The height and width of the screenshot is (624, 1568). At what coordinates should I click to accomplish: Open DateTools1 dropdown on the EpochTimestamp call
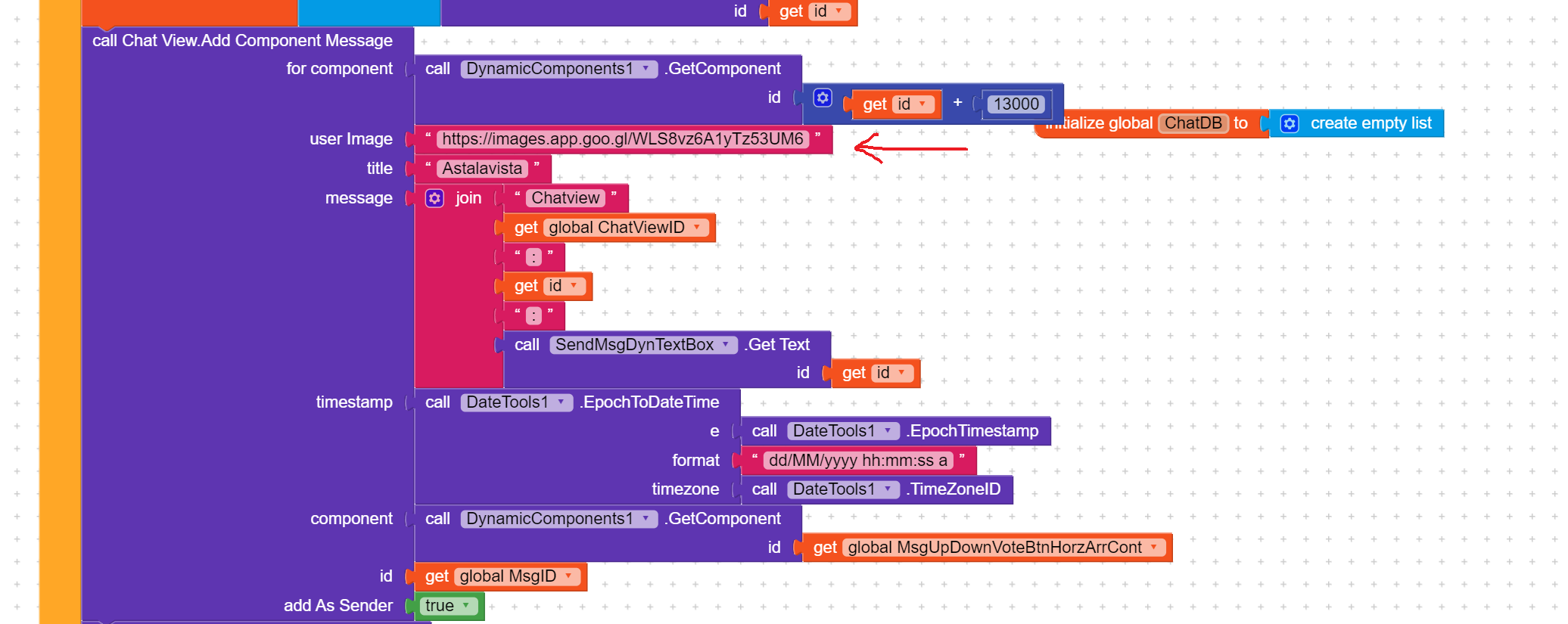(843, 431)
